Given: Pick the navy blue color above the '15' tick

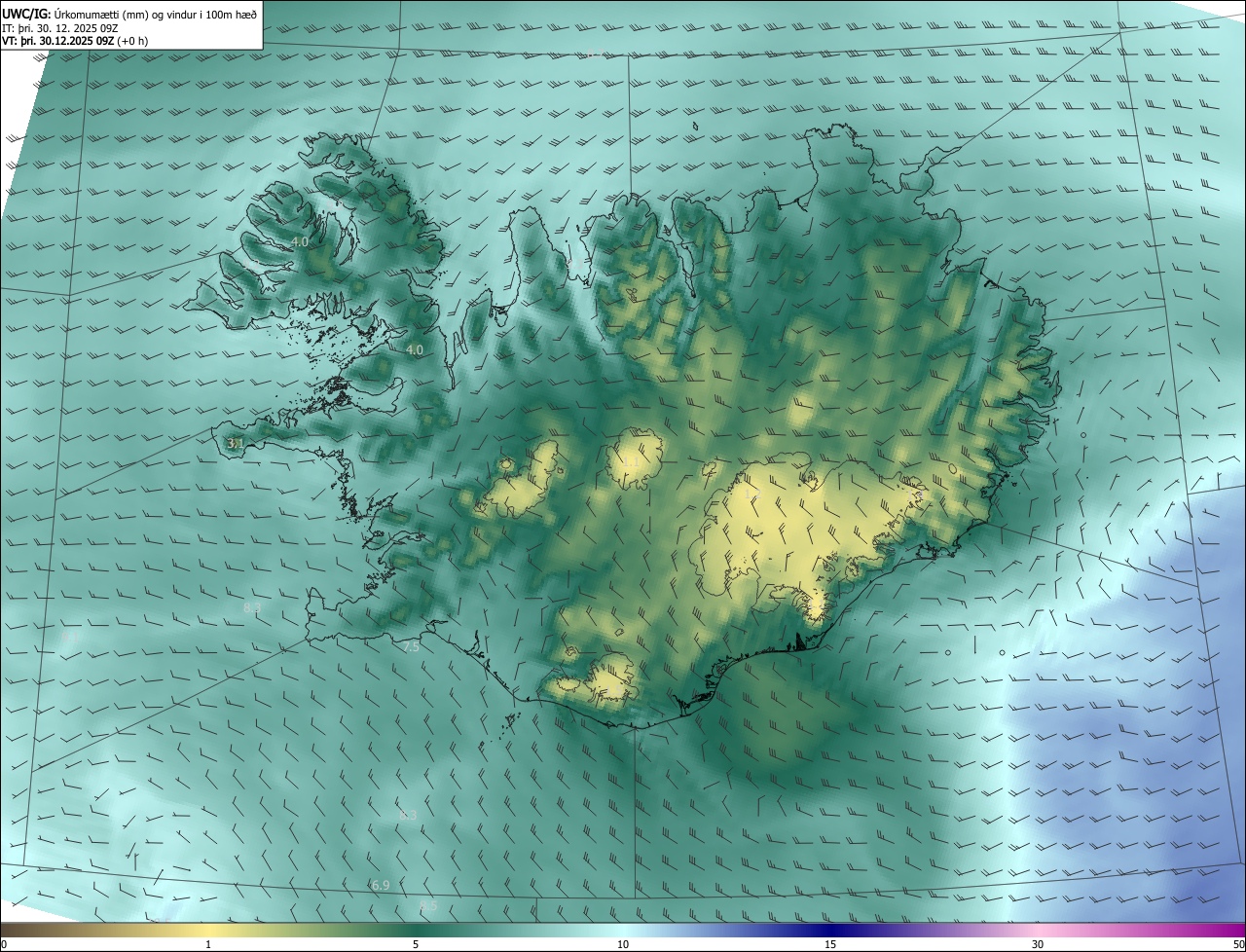Looking at the screenshot, I should [x=830, y=930].
